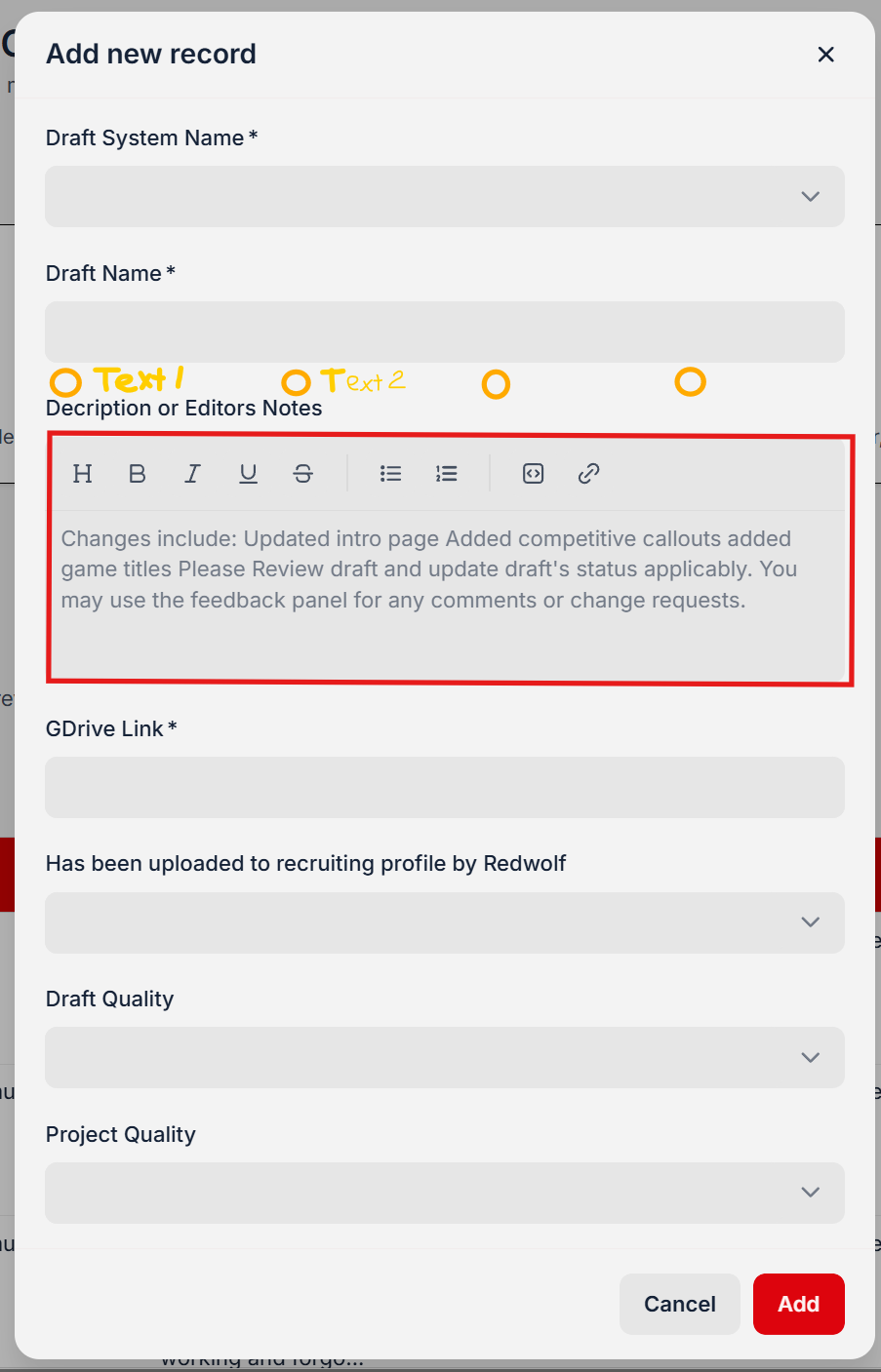The width and height of the screenshot is (881, 1372).
Task: Insert a code block in notes
Action: 533,474
